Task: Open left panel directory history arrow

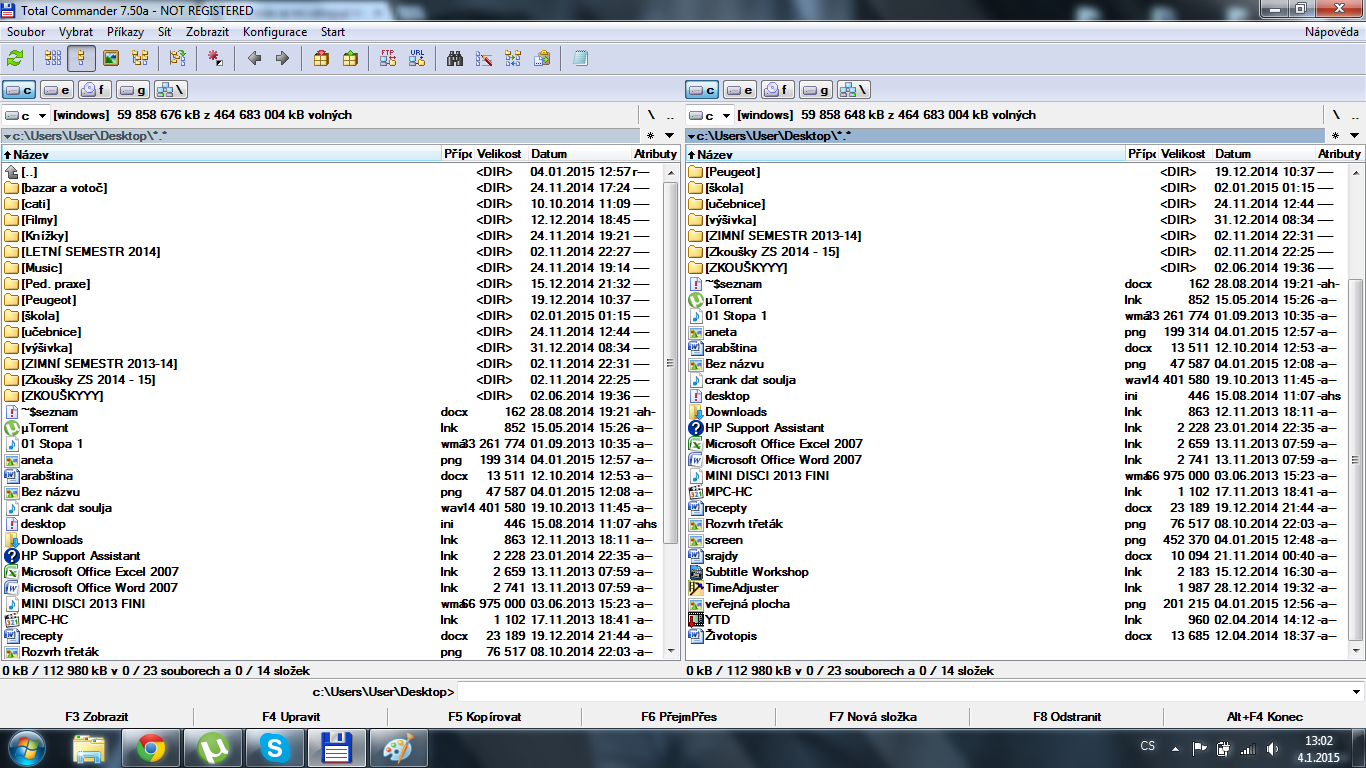Action: click(x=669, y=135)
